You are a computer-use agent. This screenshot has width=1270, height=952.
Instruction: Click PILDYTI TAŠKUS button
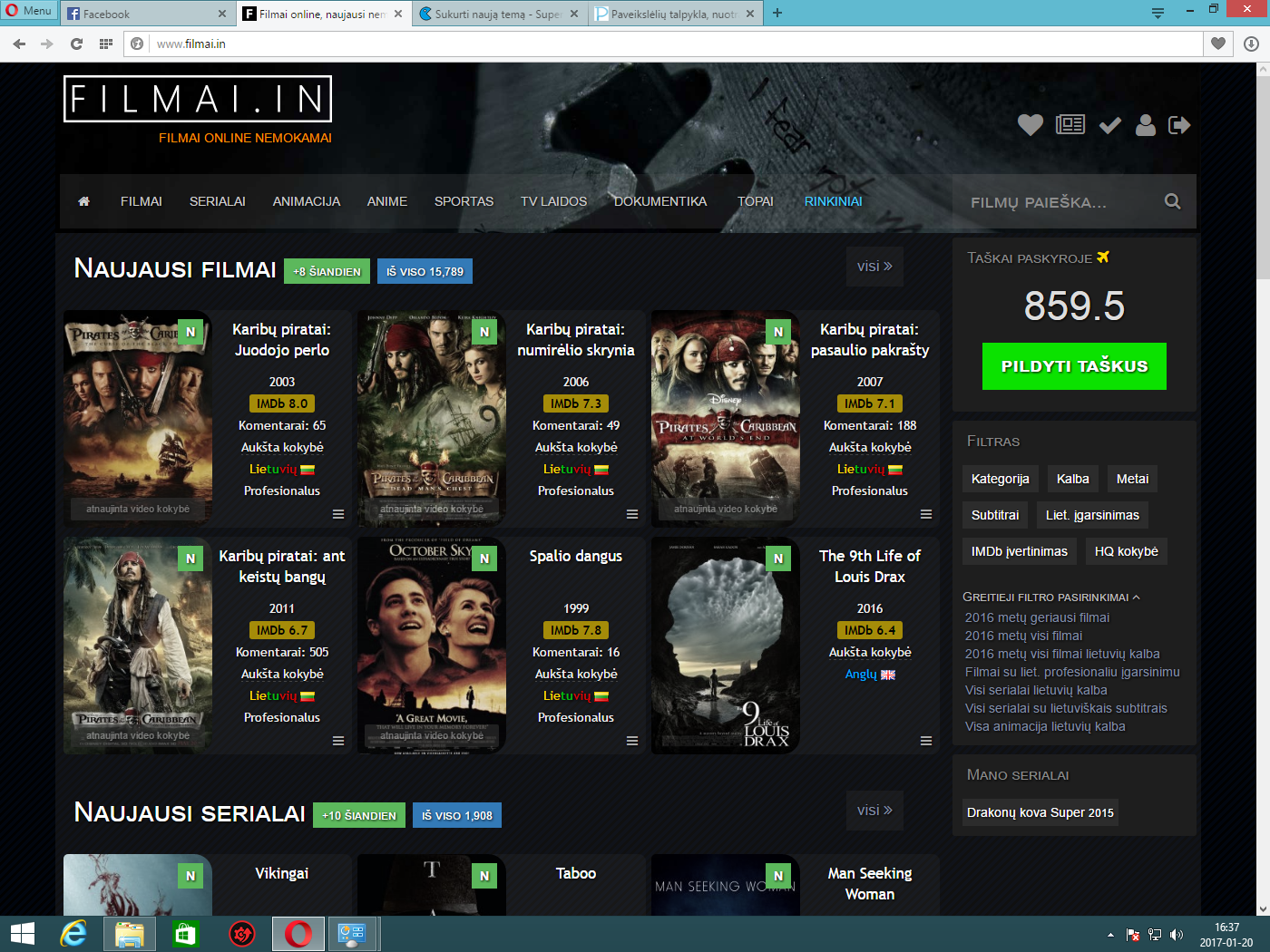coord(1074,366)
